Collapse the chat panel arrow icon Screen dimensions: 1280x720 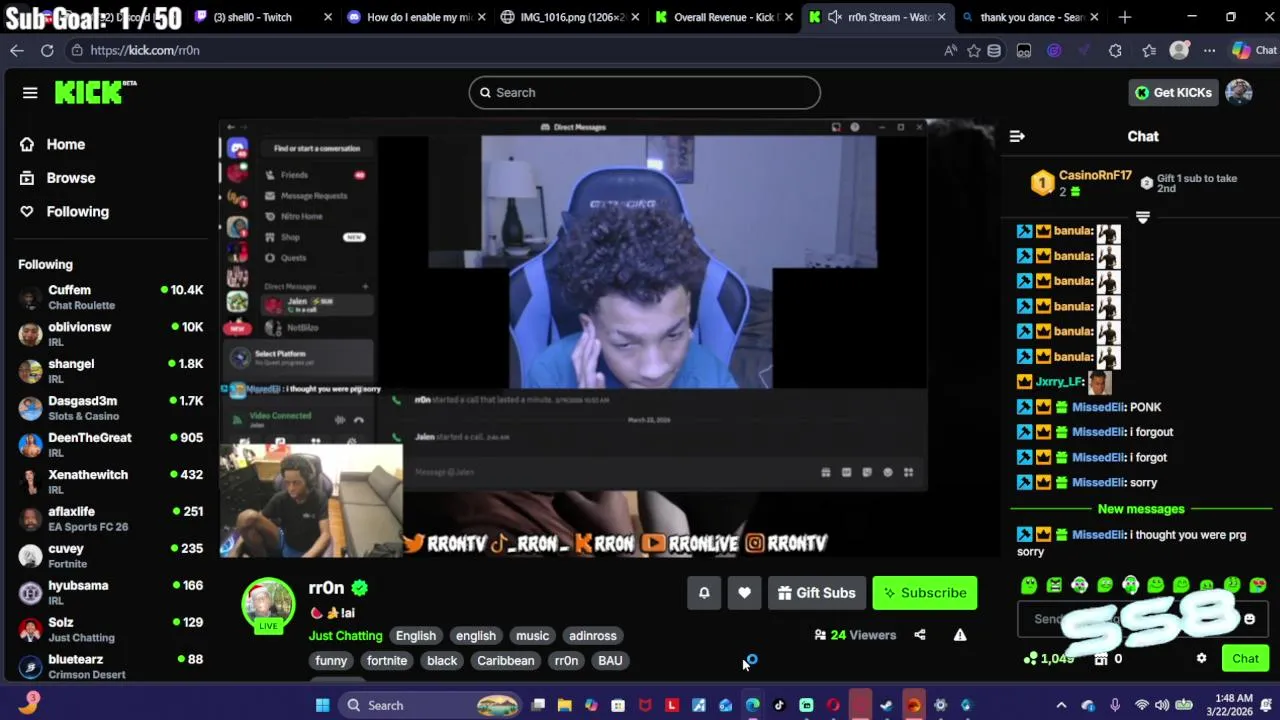click(1017, 136)
